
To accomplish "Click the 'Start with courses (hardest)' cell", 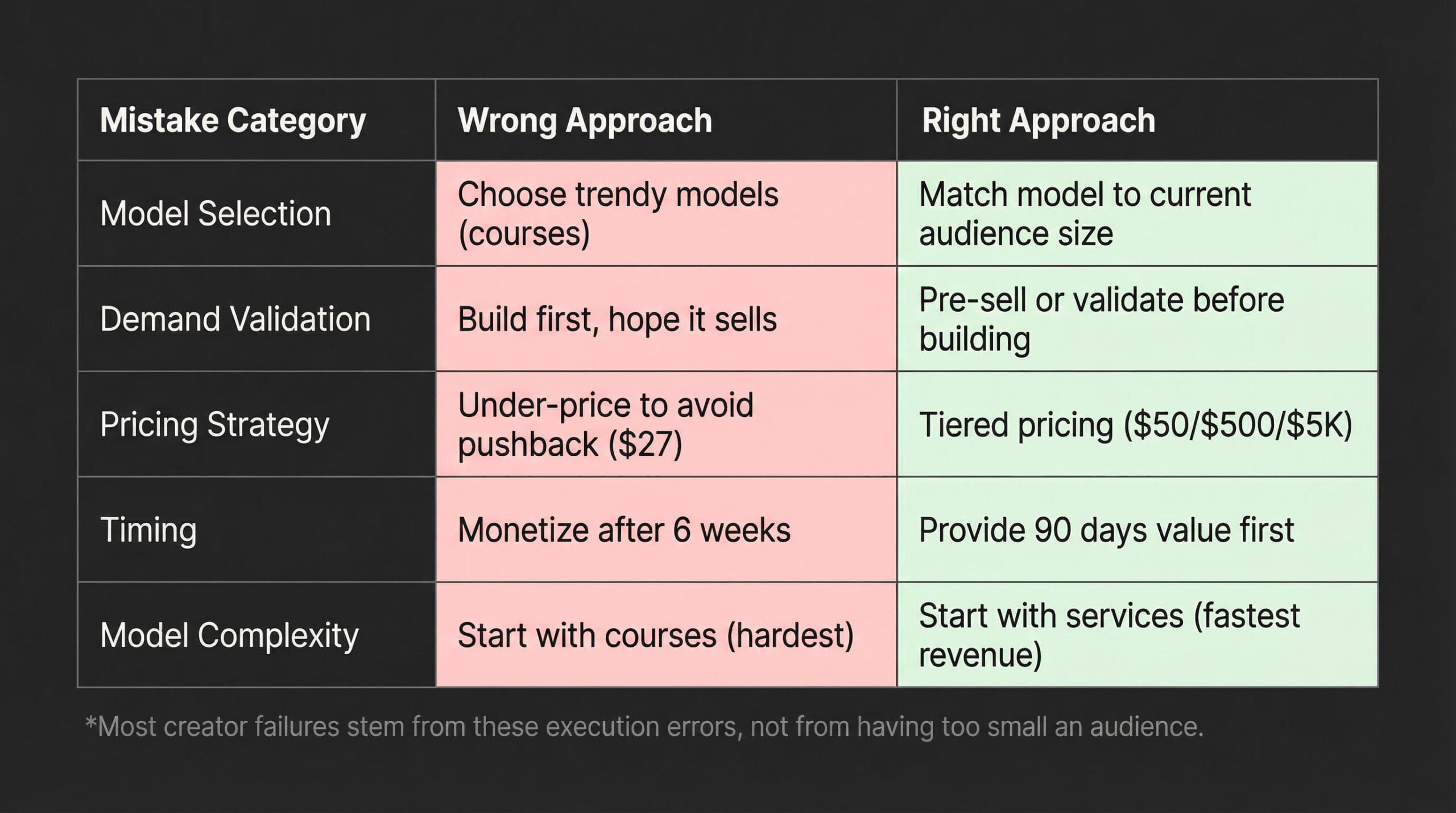I will (656, 635).
